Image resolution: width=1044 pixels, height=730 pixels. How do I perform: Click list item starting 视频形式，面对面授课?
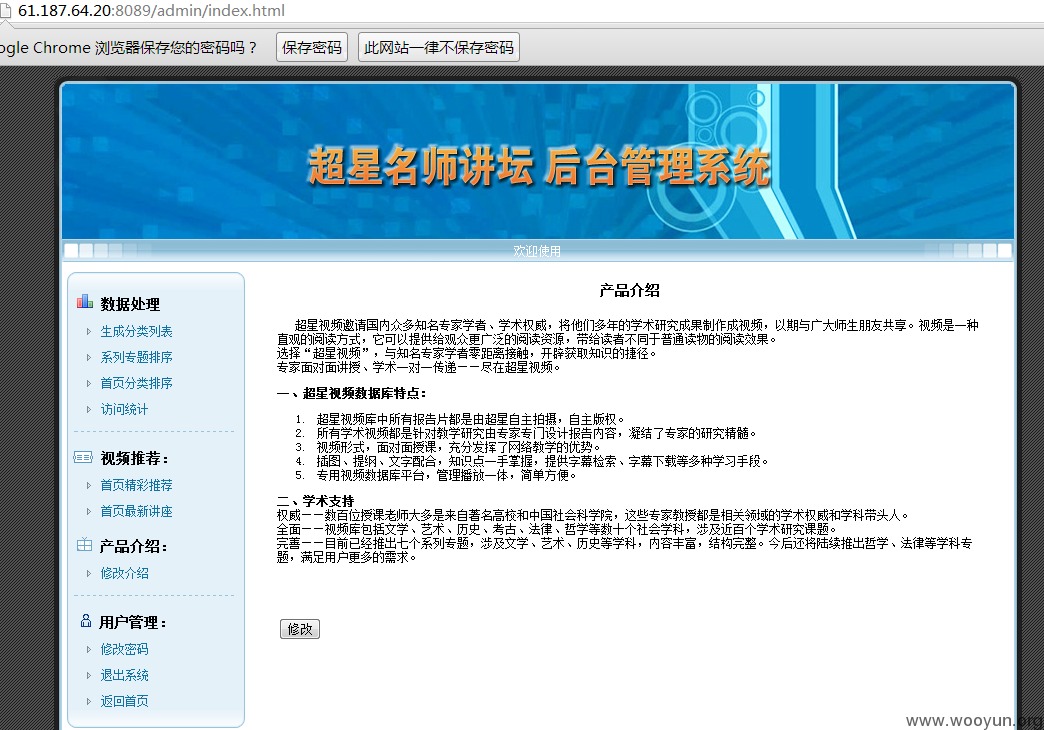point(457,447)
